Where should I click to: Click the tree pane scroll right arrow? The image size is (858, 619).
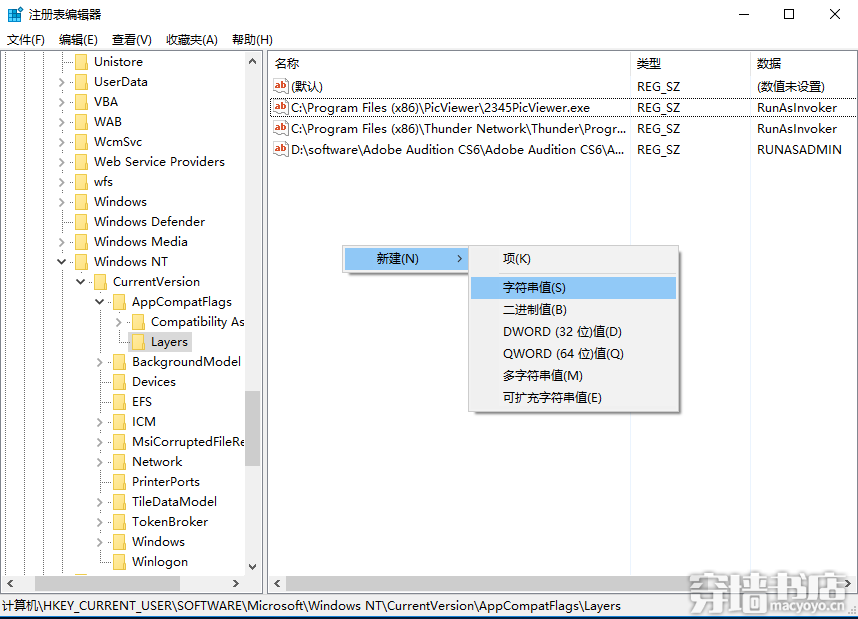click(x=236, y=583)
